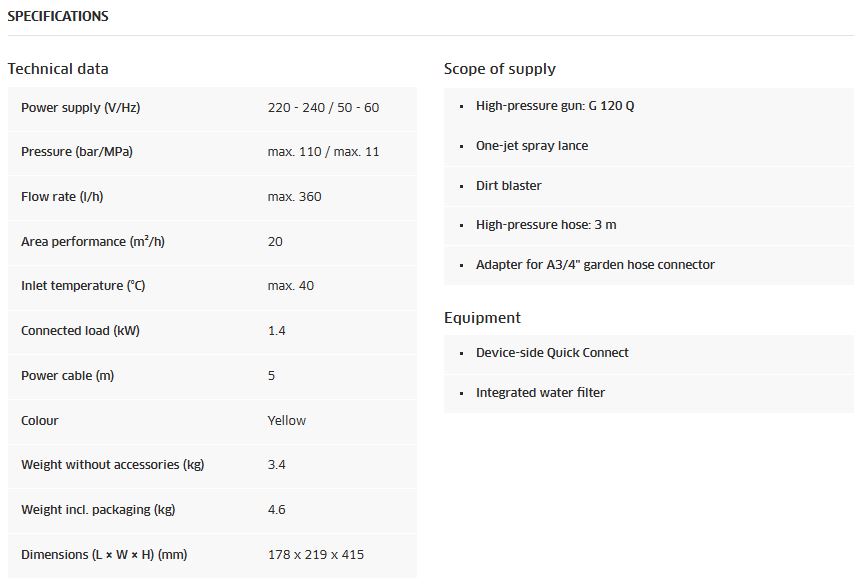This screenshot has height=587, width=865.
Task: Click the max. 110 / max. 11 pressure value
Action: [x=323, y=152]
